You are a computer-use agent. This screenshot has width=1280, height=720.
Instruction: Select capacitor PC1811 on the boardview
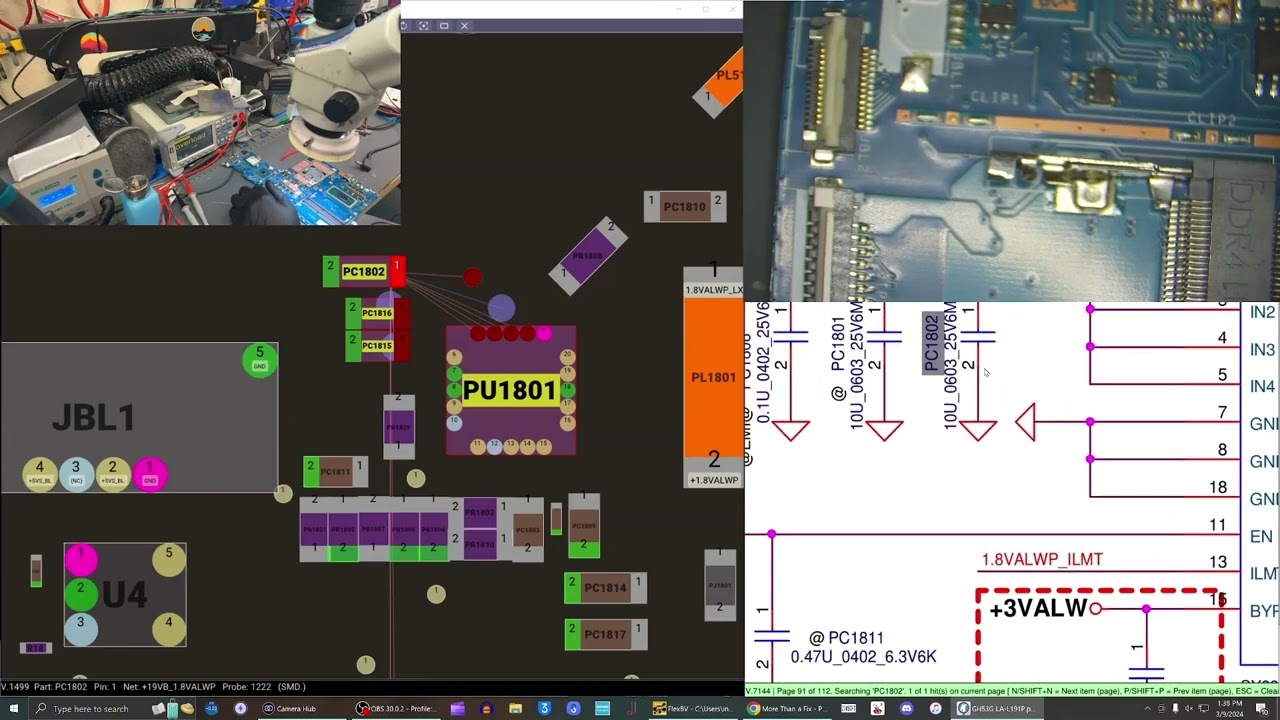tap(335, 471)
